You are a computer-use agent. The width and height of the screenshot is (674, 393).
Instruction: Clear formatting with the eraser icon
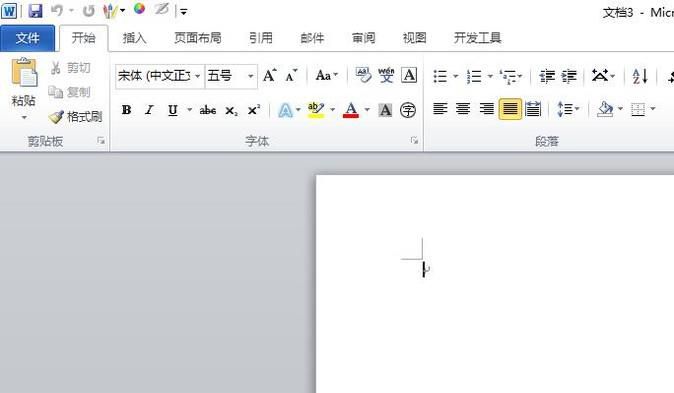pos(363,75)
